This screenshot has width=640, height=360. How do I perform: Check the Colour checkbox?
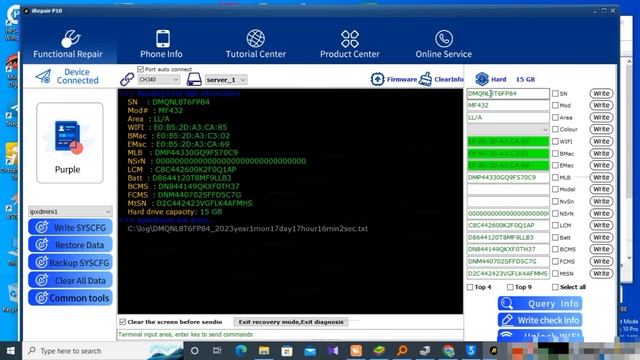[x=555, y=129]
